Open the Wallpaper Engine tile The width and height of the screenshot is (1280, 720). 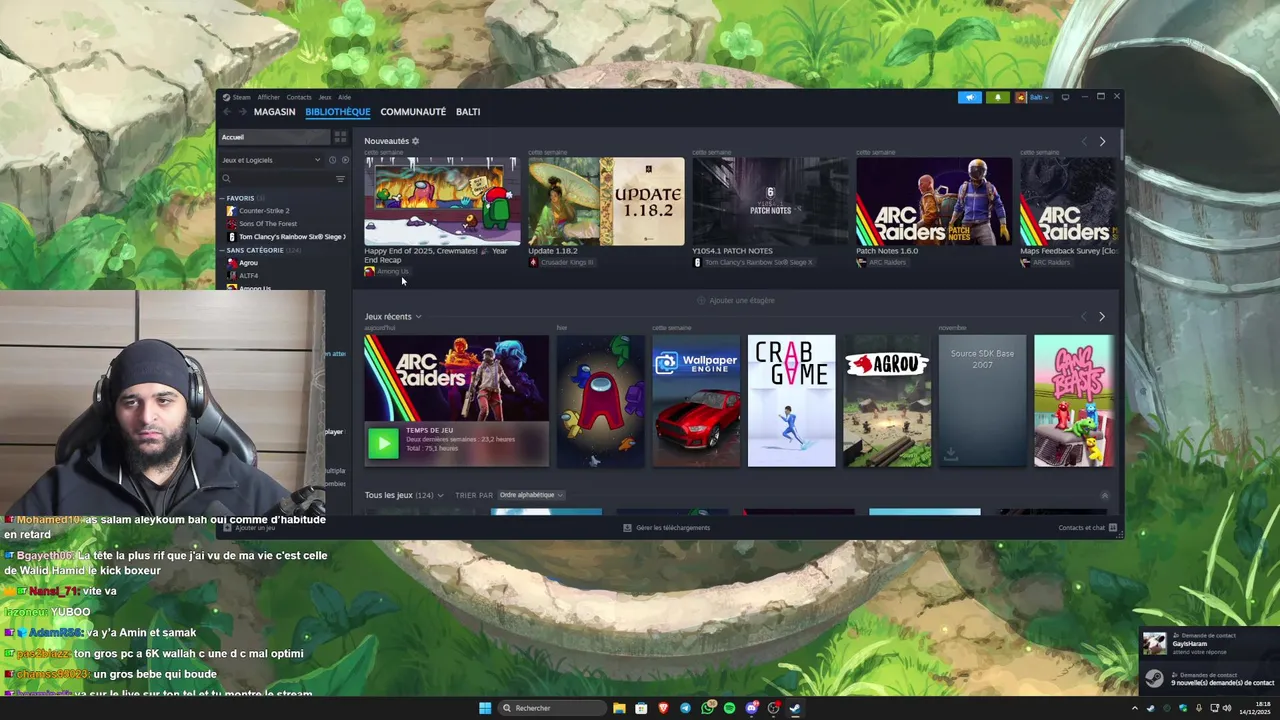point(696,401)
